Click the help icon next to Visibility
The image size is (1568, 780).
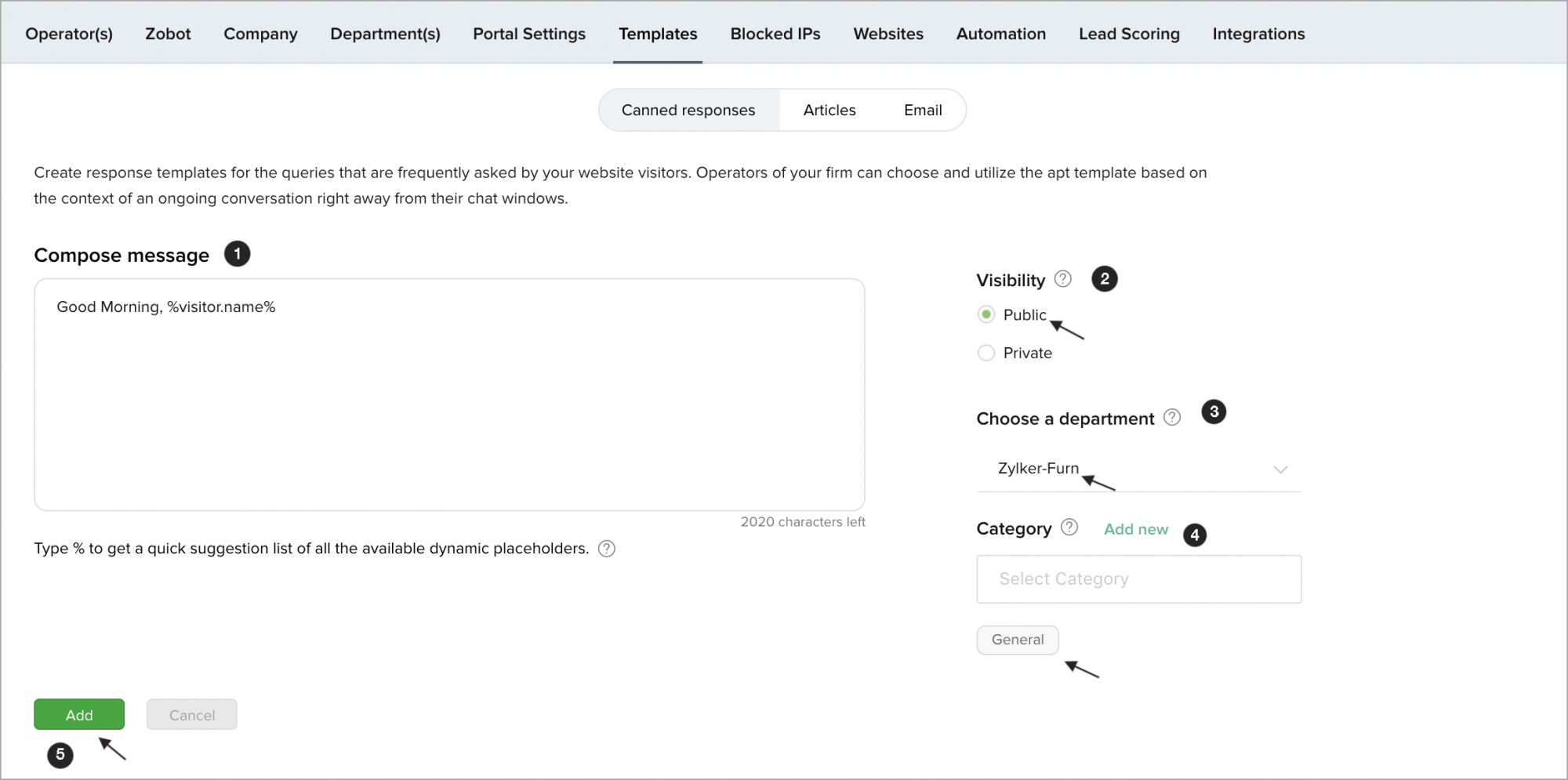click(1062, 279)
